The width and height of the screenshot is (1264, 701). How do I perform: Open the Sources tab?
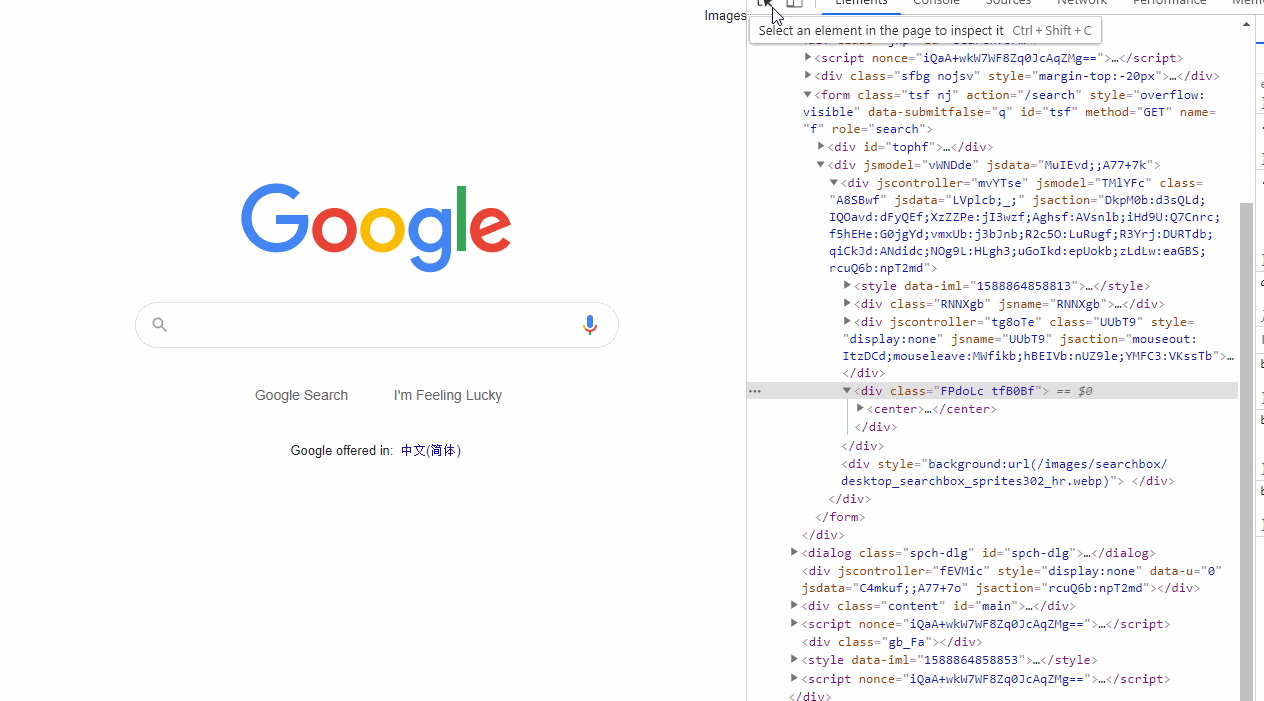[x=1008, y=4]
